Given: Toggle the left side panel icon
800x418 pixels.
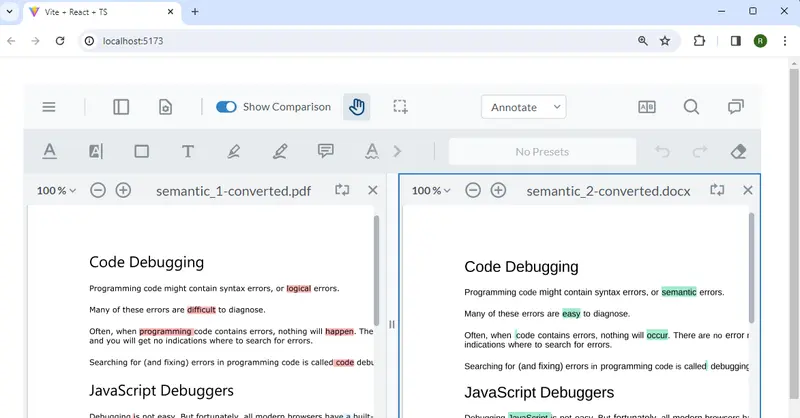Looking at the screenshot, I should [x=121, y=107].
